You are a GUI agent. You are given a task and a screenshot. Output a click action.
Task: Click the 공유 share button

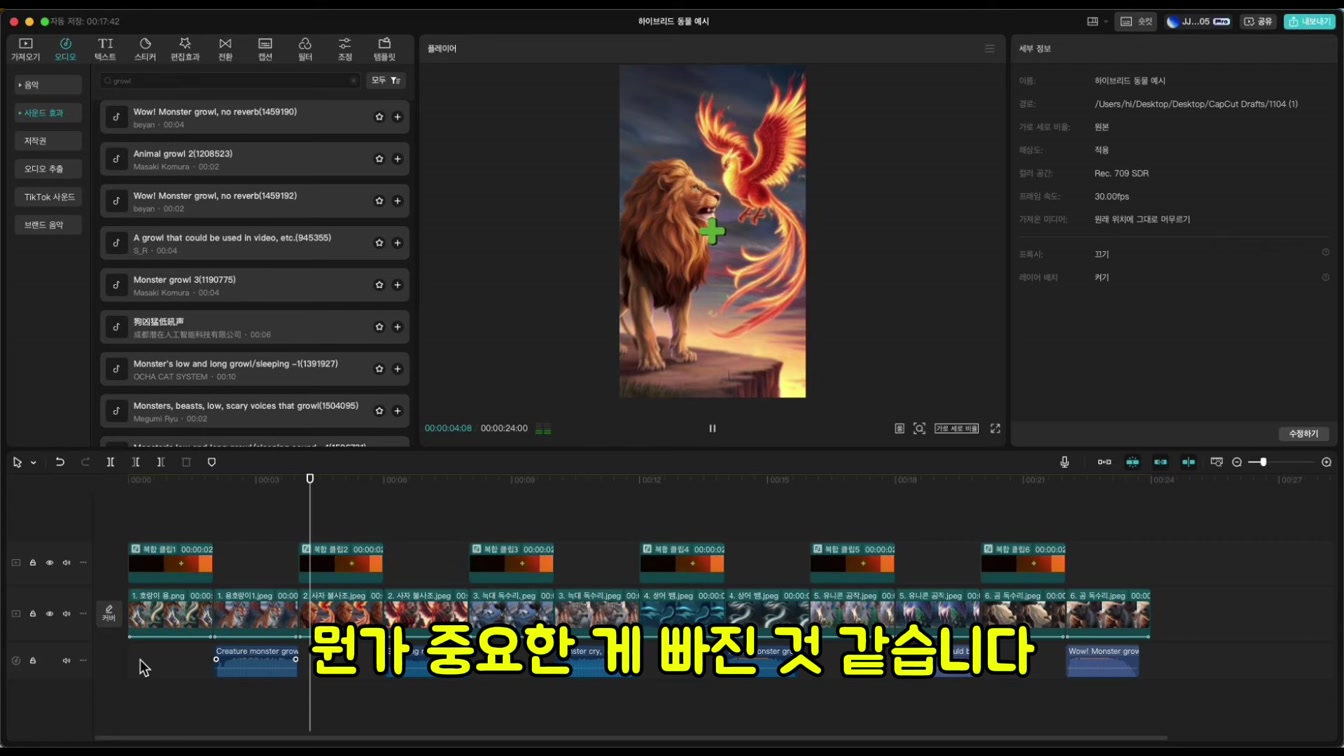coord(1258,21)
